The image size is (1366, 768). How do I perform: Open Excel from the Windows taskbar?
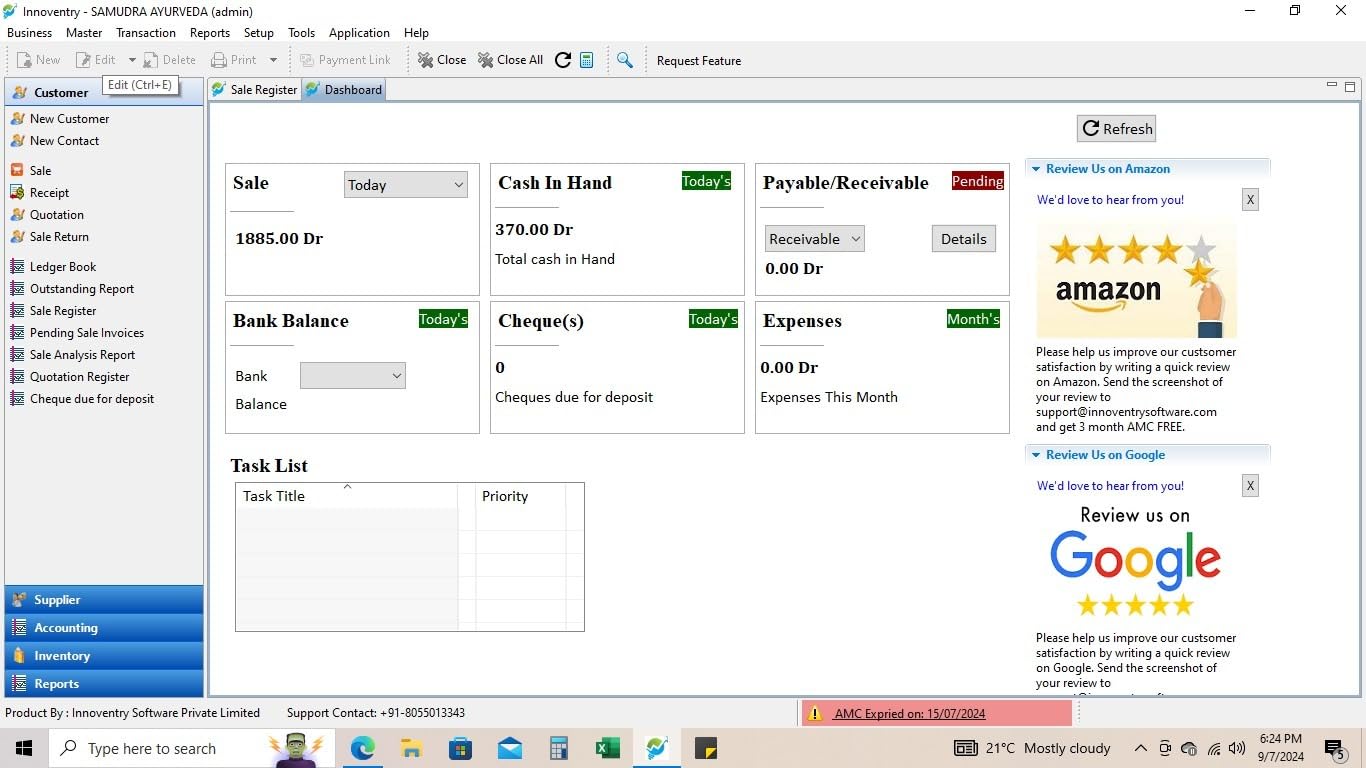click(x=607, y=748)
